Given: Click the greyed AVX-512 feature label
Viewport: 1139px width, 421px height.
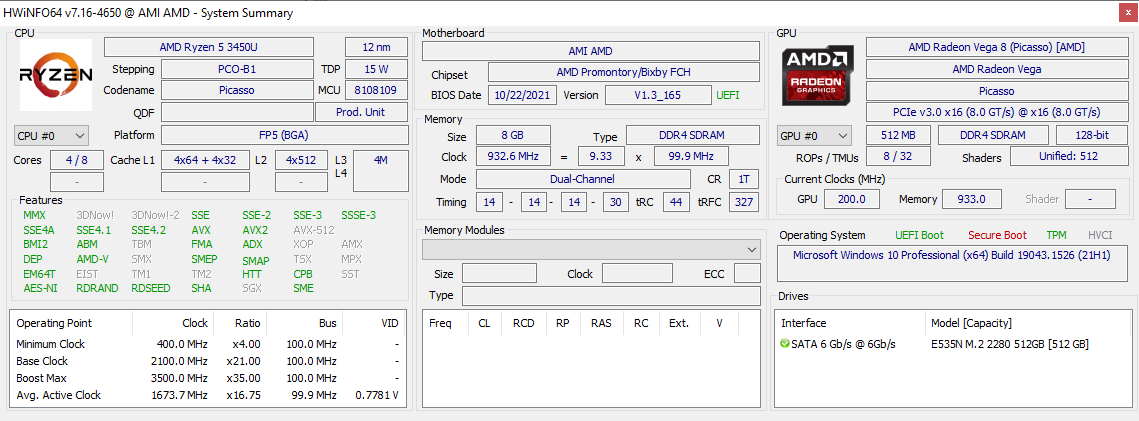Looking at the screenshot, I should (x=313, y=230).
